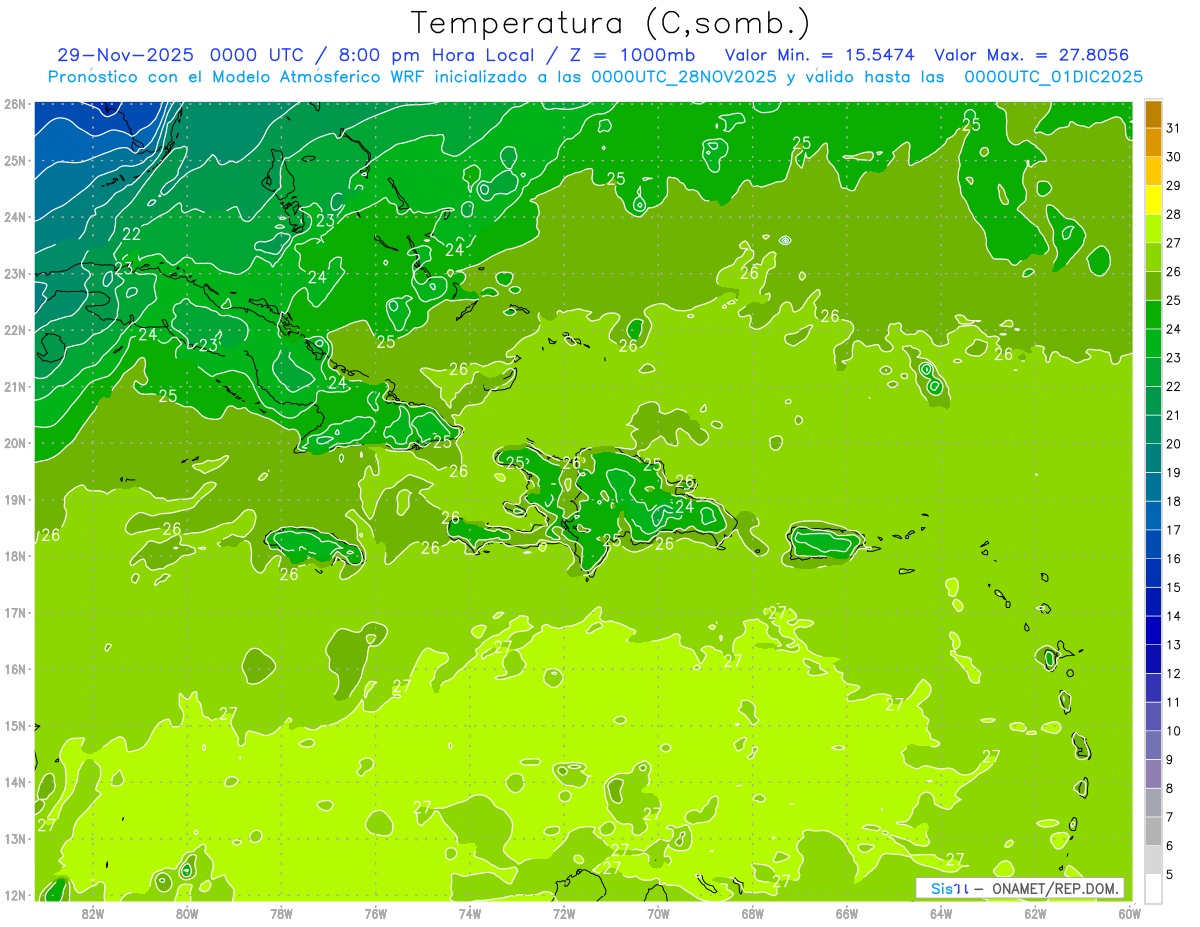
Task: Click the "74W" longitude axis label
Action: point(470,913)
